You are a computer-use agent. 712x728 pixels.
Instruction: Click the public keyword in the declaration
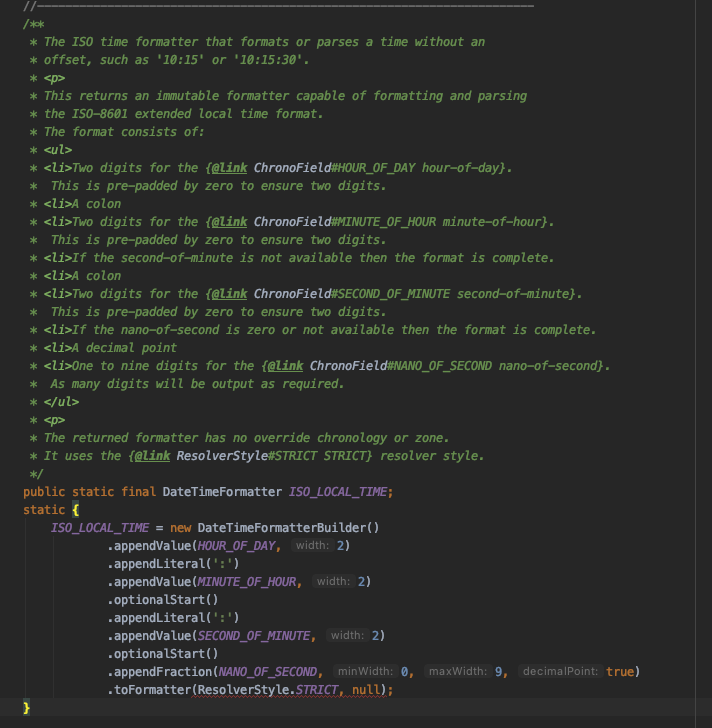pos(44,492)
